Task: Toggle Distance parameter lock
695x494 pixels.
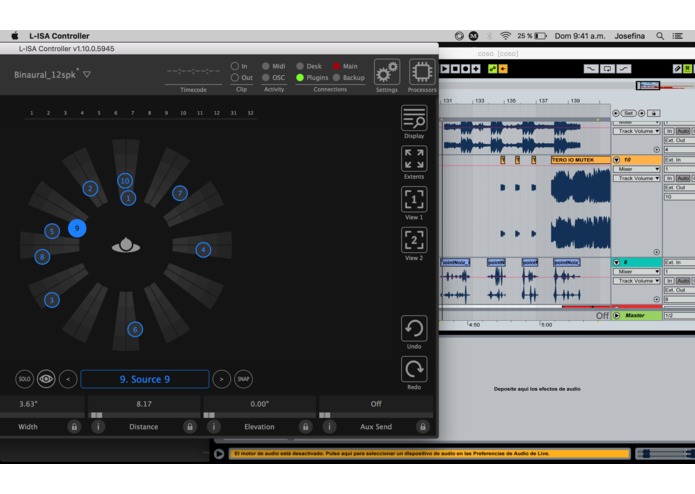Action: point(190,427)
